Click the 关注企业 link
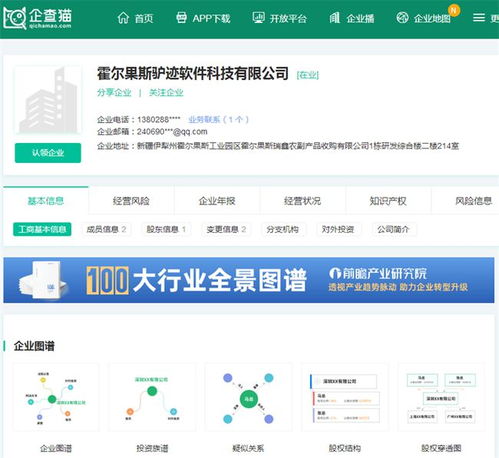Viewport: 499px width, 458px height. coord(166,92)
